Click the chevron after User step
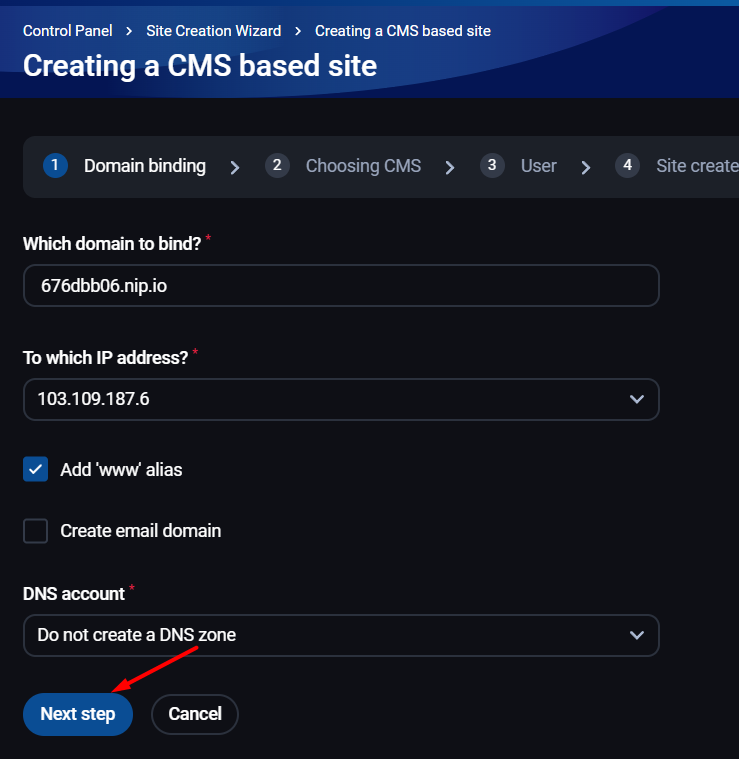 586,167
